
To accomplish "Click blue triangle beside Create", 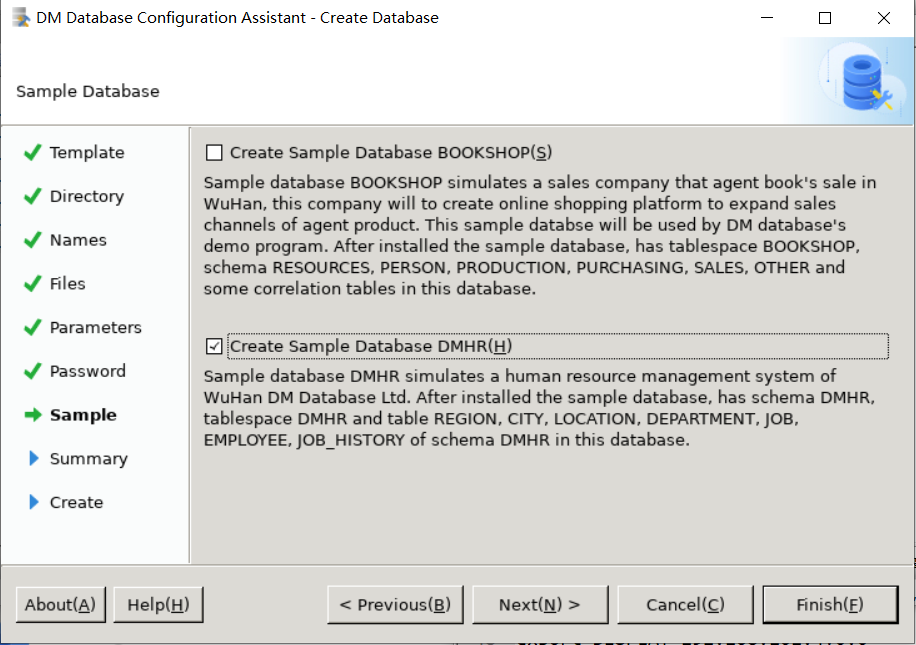I will tap(34, 502).
